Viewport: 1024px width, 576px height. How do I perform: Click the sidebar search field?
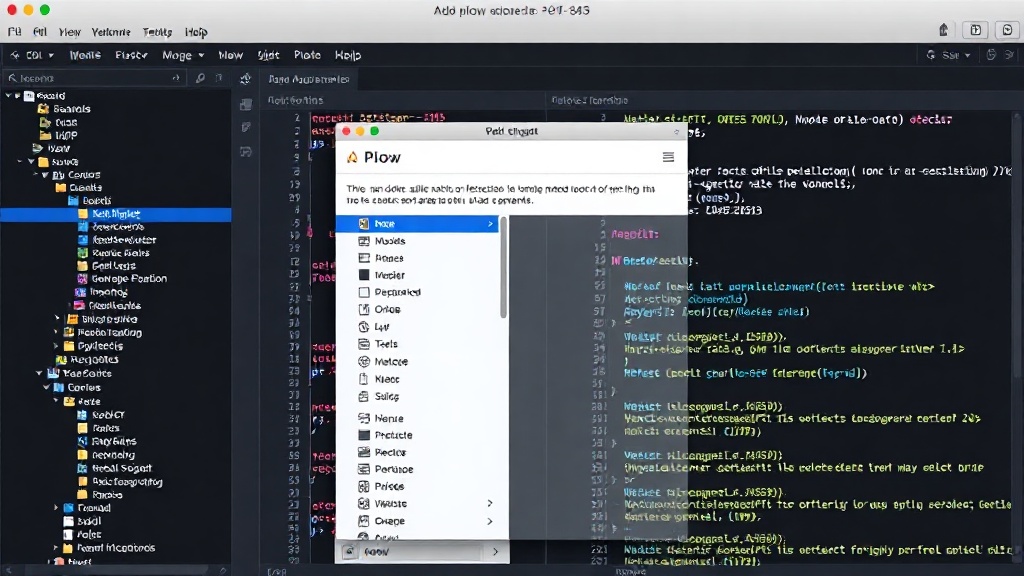point(95,78)
